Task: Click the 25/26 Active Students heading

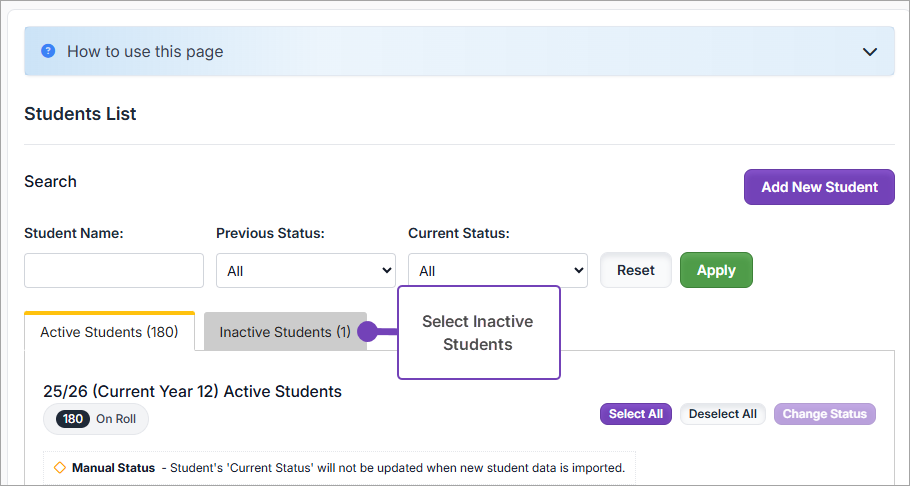Action: click(x=193, y=391)
